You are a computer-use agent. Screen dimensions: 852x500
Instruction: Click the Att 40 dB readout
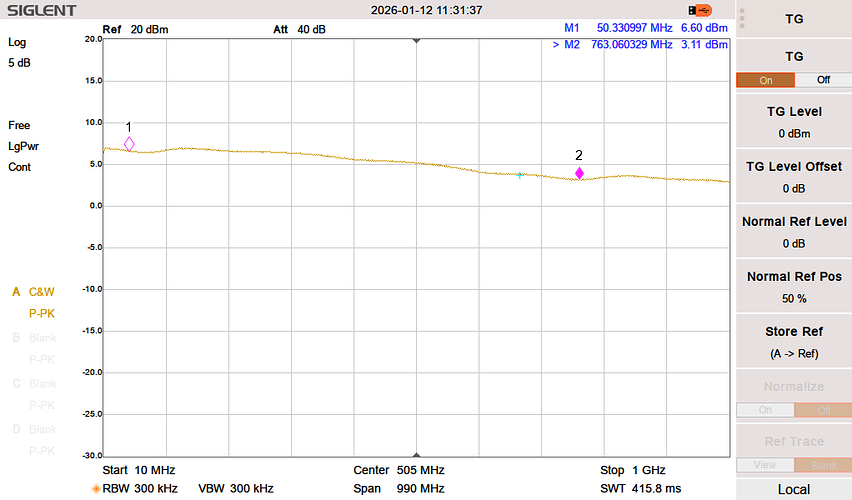pos(299,29)
